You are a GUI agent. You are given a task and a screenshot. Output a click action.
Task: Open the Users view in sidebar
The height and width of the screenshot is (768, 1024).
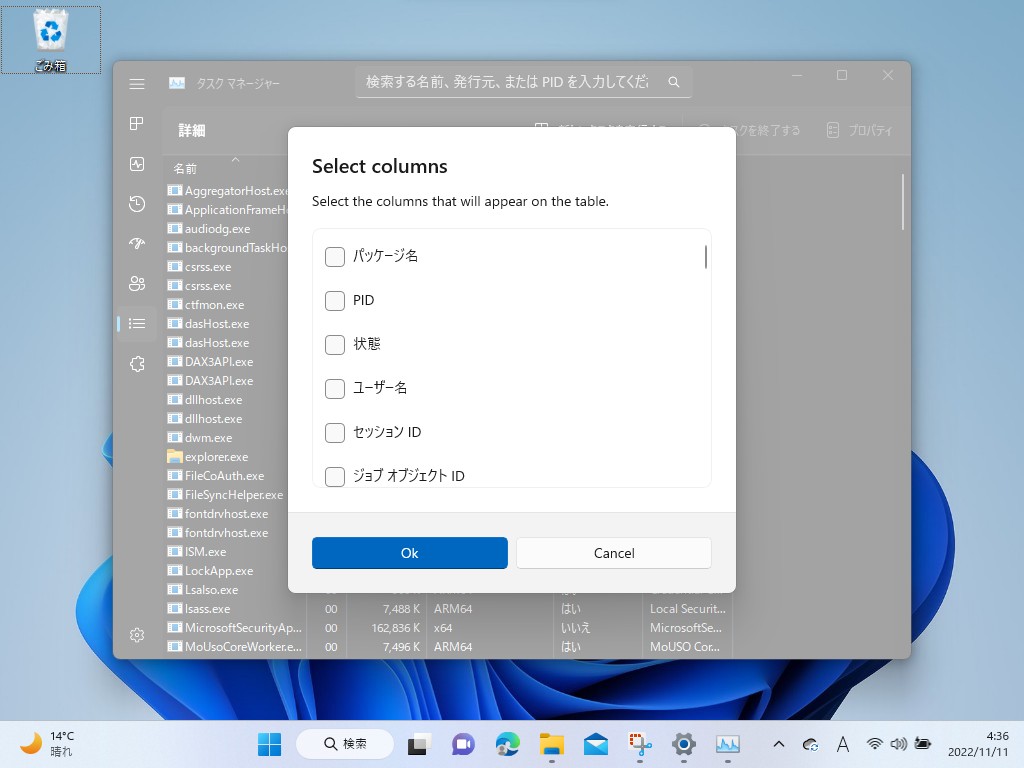[x=137, y=283]
